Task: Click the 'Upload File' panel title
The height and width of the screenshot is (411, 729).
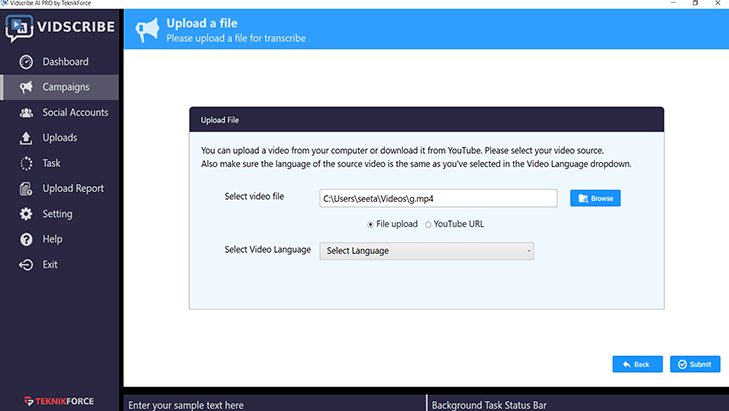Action: point(220,120)
